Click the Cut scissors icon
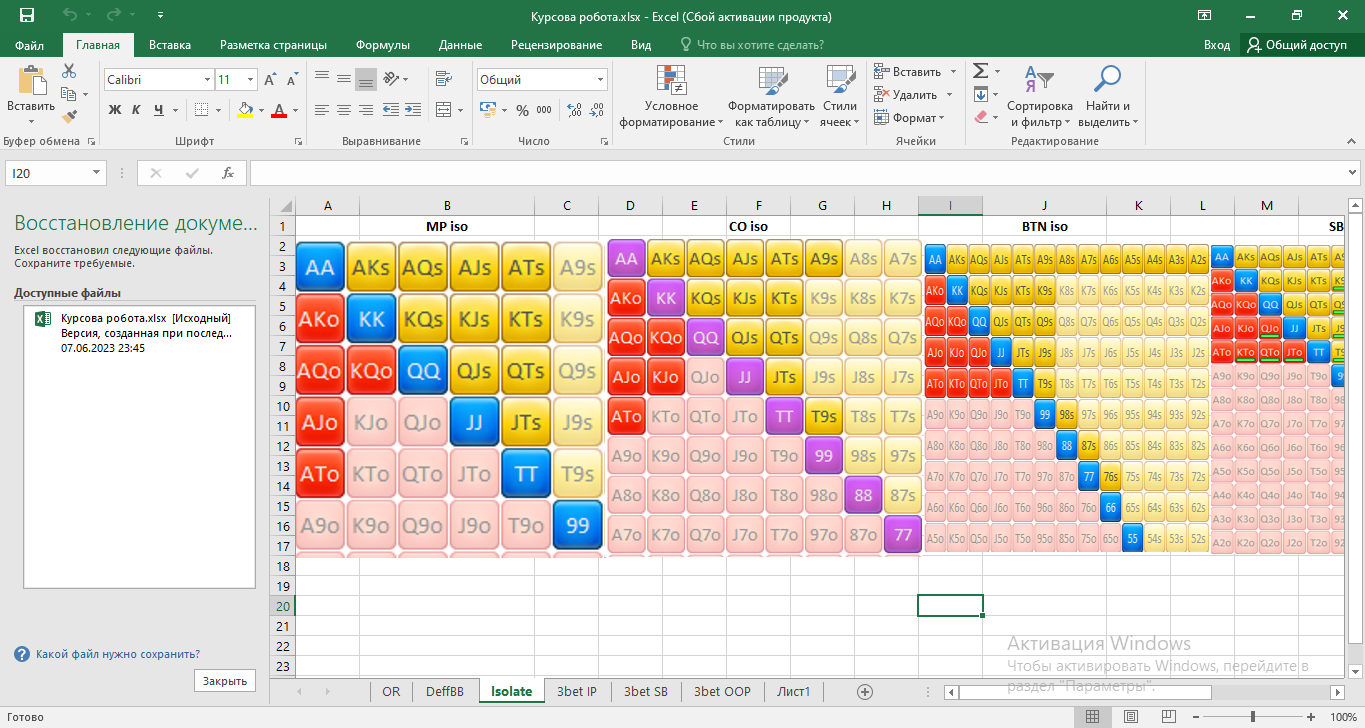 (69, 71)
